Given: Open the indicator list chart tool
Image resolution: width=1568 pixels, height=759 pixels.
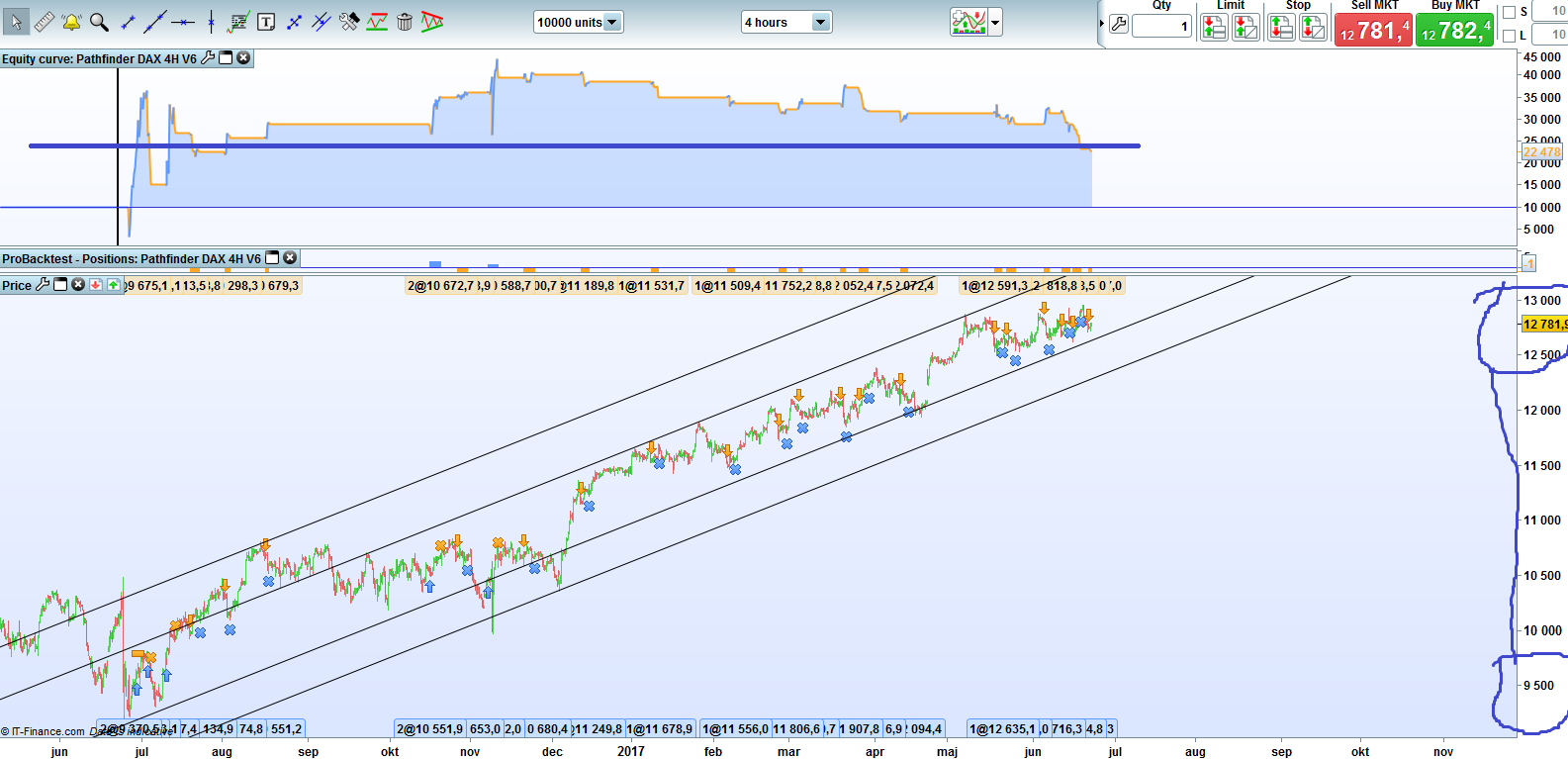Looking at the screenshot, I should click(x=238, y=22).
